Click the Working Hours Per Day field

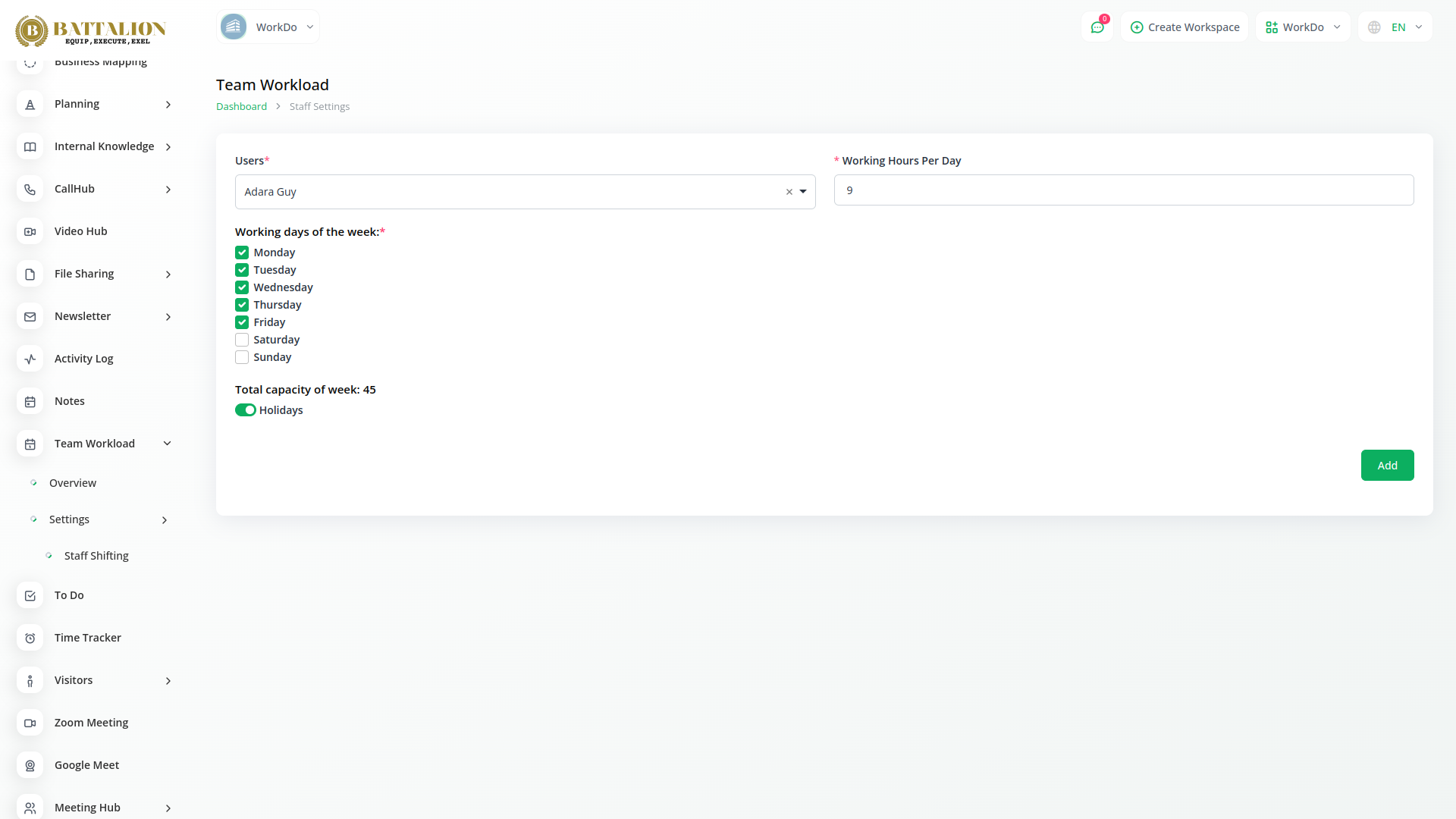pos(1123,190)
